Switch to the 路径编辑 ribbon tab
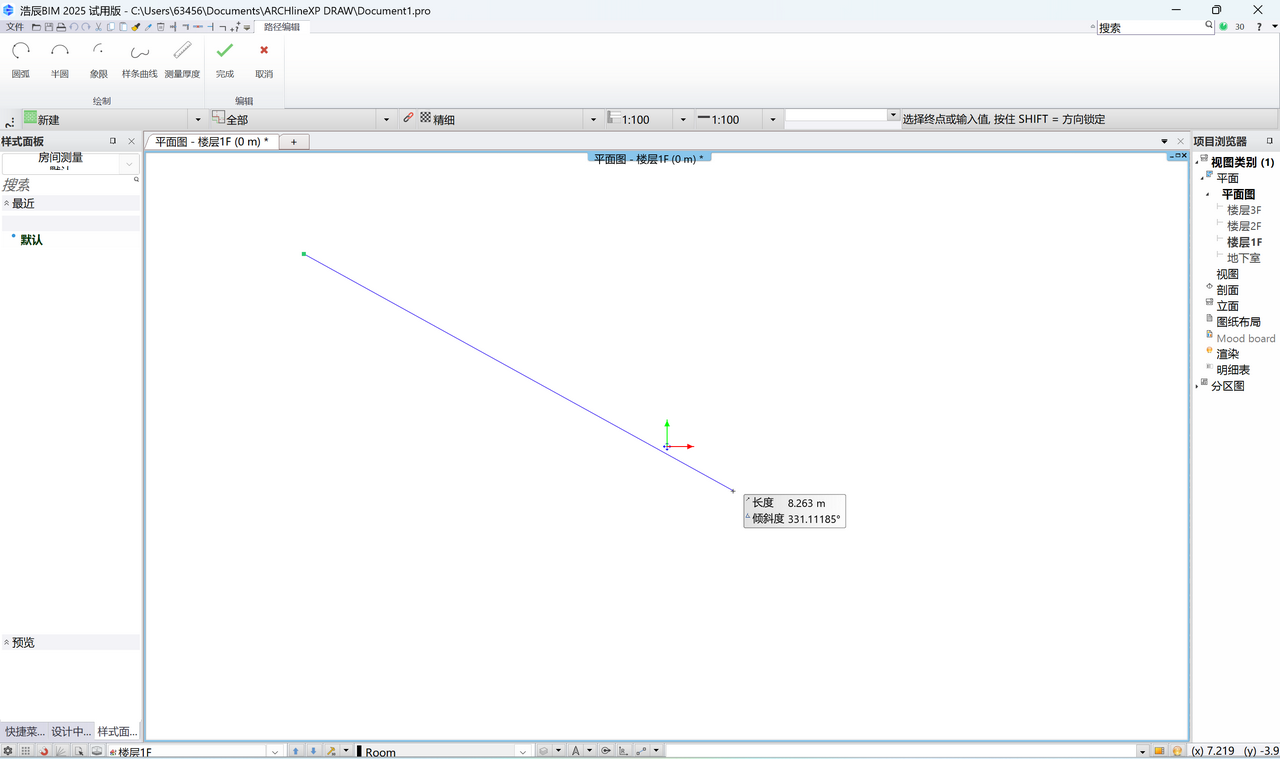The width and height of the screenshot is (1280, 759). pyautogui.click(x=281, y=27)
